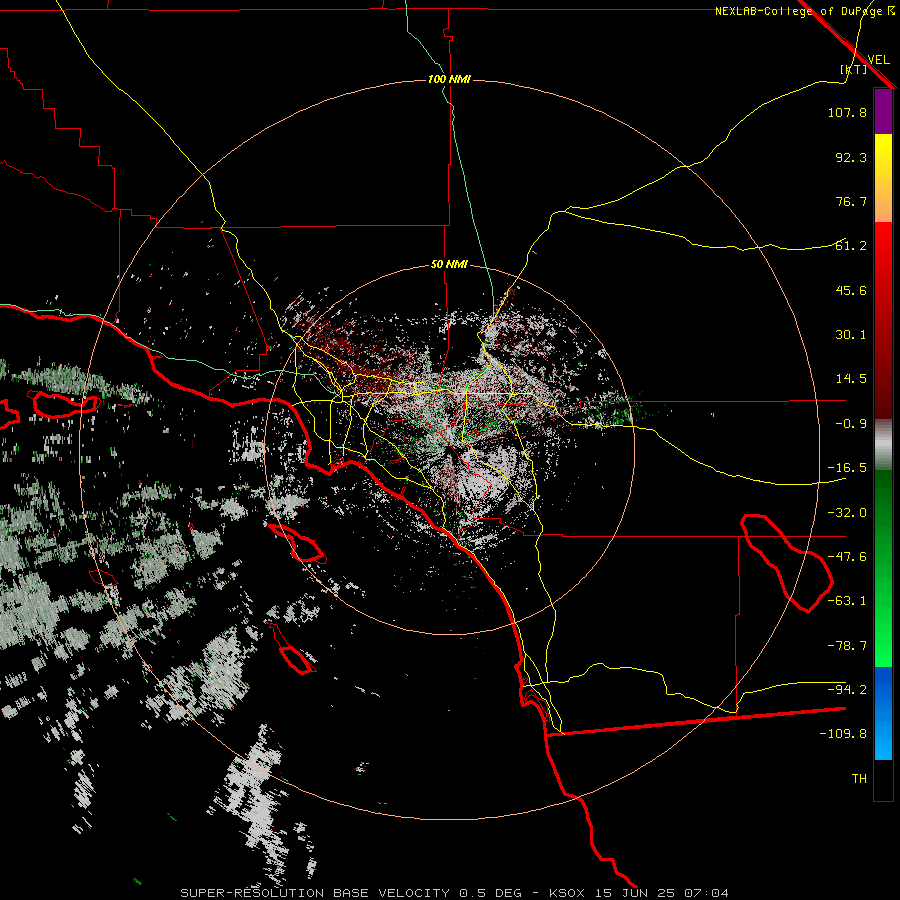Click the -32.0 velocity scale value
900x900 pixels.
pos(847,513)
